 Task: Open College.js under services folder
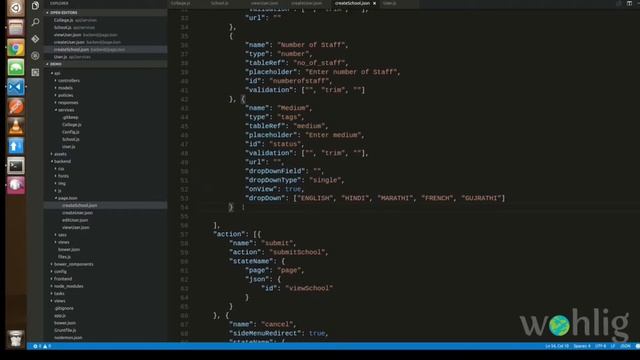coord(71,125)
